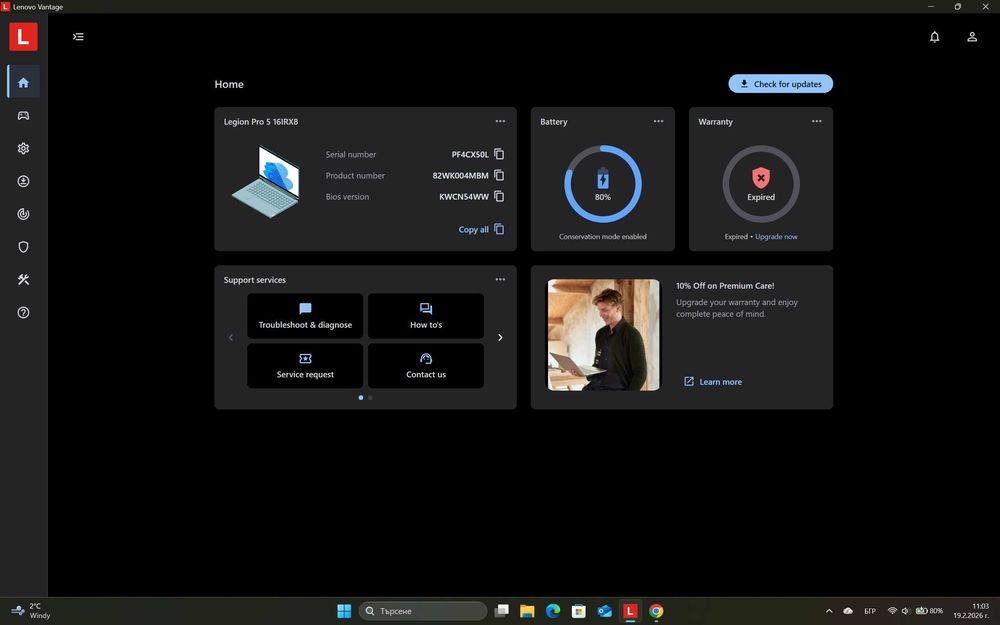Copy the Bios version KWCN54WW
Viewport: 1000px width, 625px height.
(x=499, y=196)
